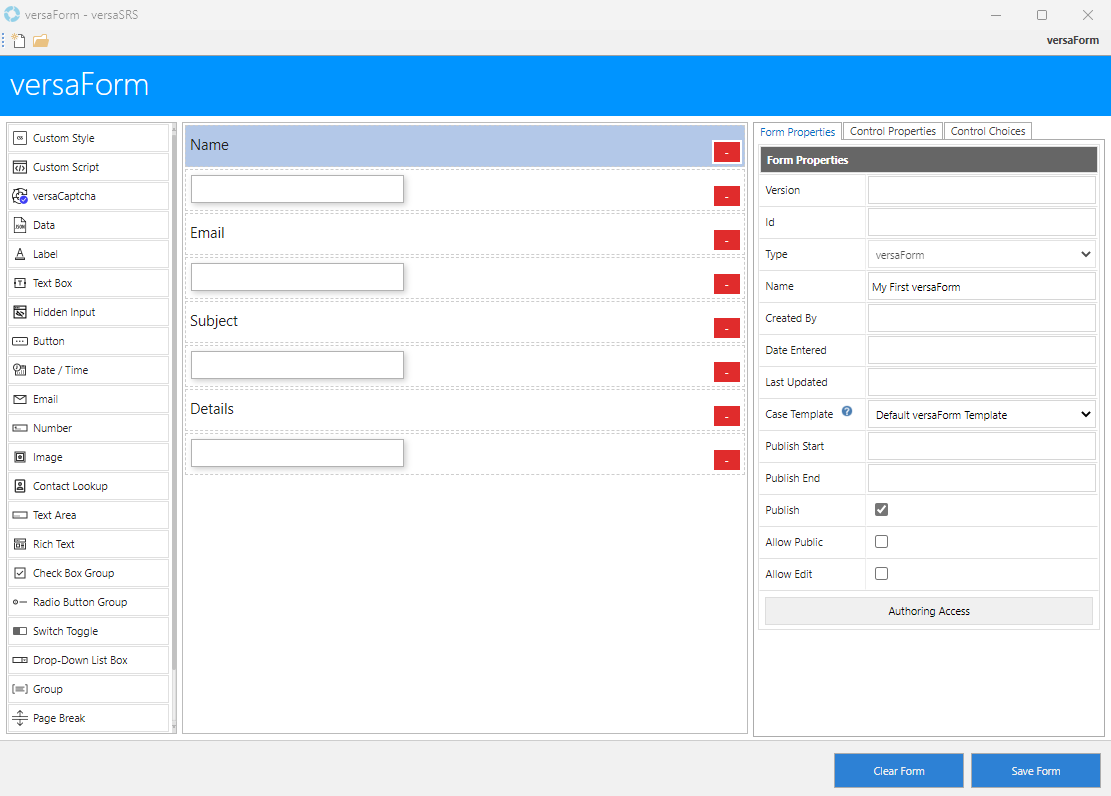Remove the Email label row
This screenshot has height=796, width=1111.
tap(726, 240)
